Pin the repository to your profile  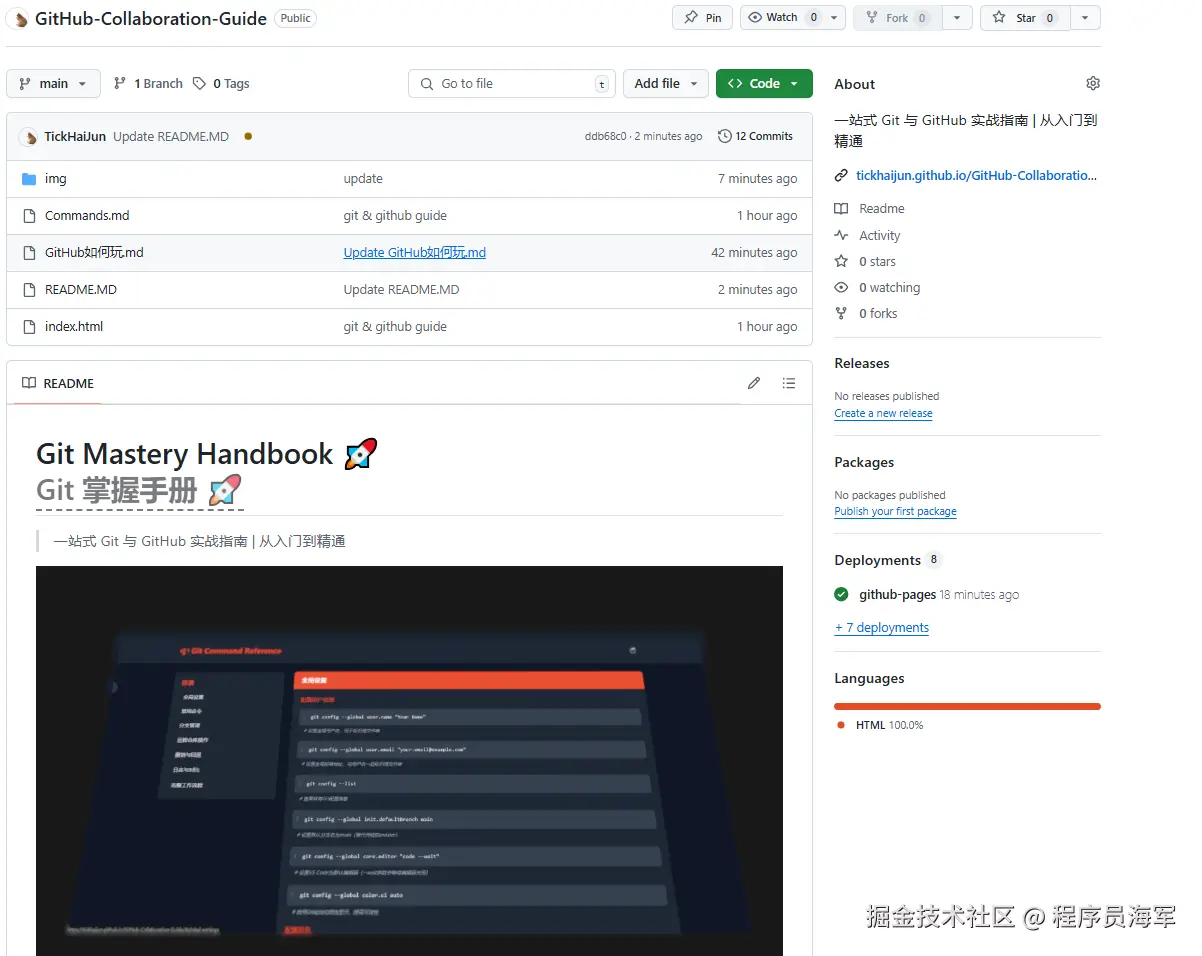click(x=702, y=17)
